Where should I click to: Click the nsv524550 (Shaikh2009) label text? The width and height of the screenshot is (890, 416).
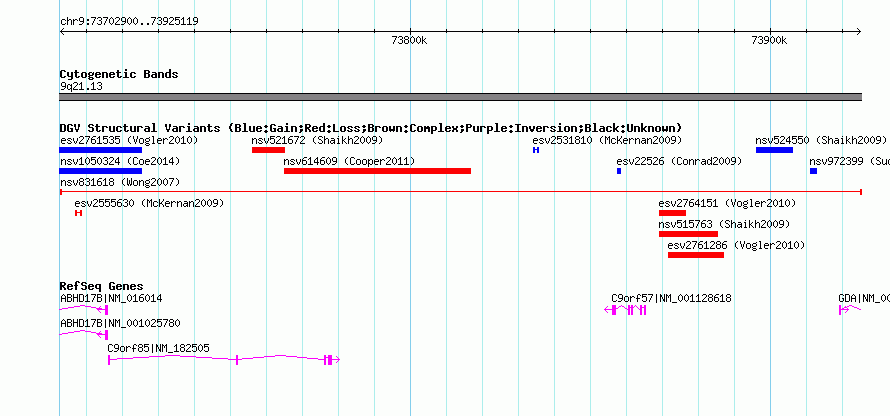[821, 140]
